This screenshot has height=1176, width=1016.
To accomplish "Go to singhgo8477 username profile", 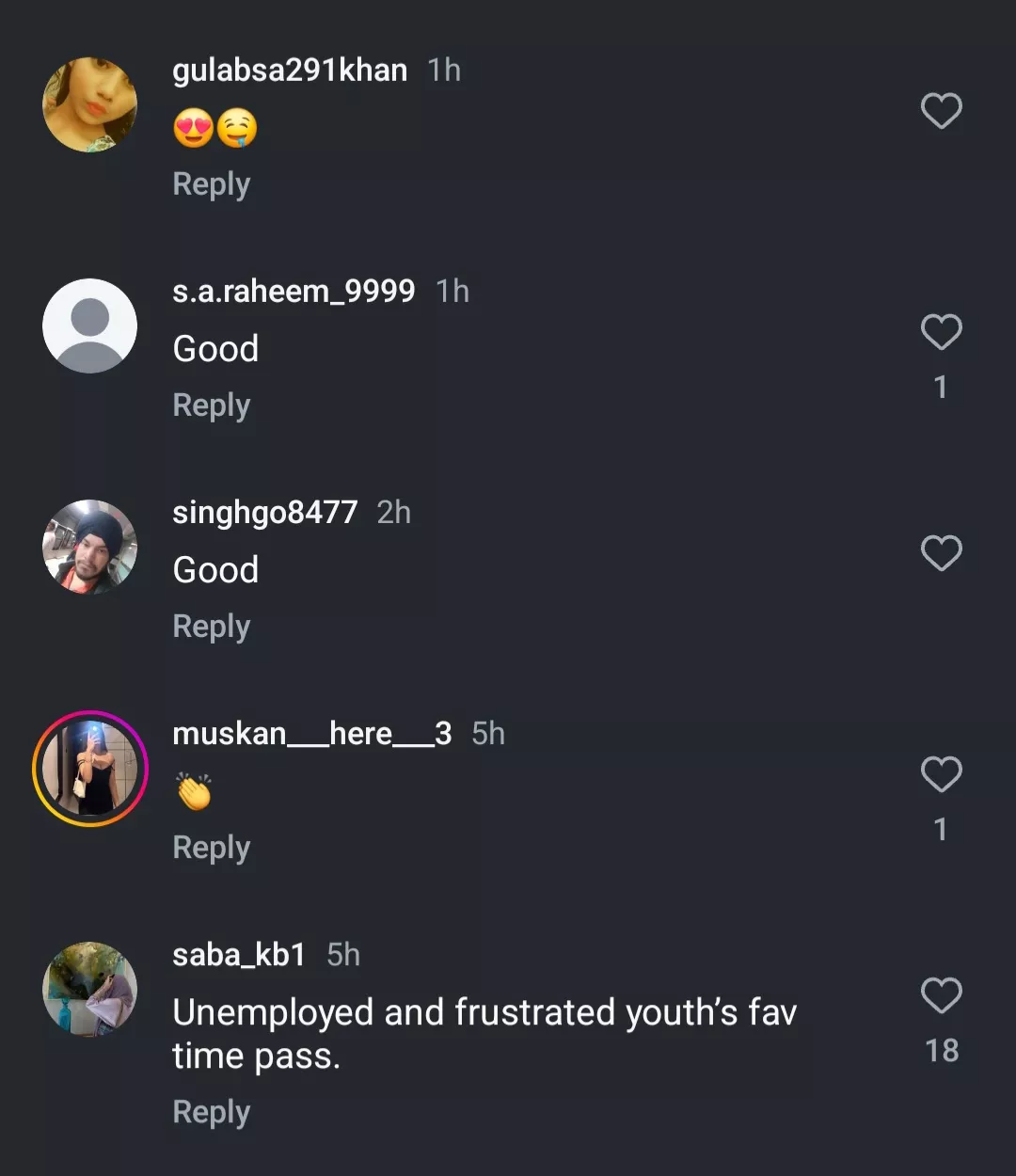I will coord(265,513).
